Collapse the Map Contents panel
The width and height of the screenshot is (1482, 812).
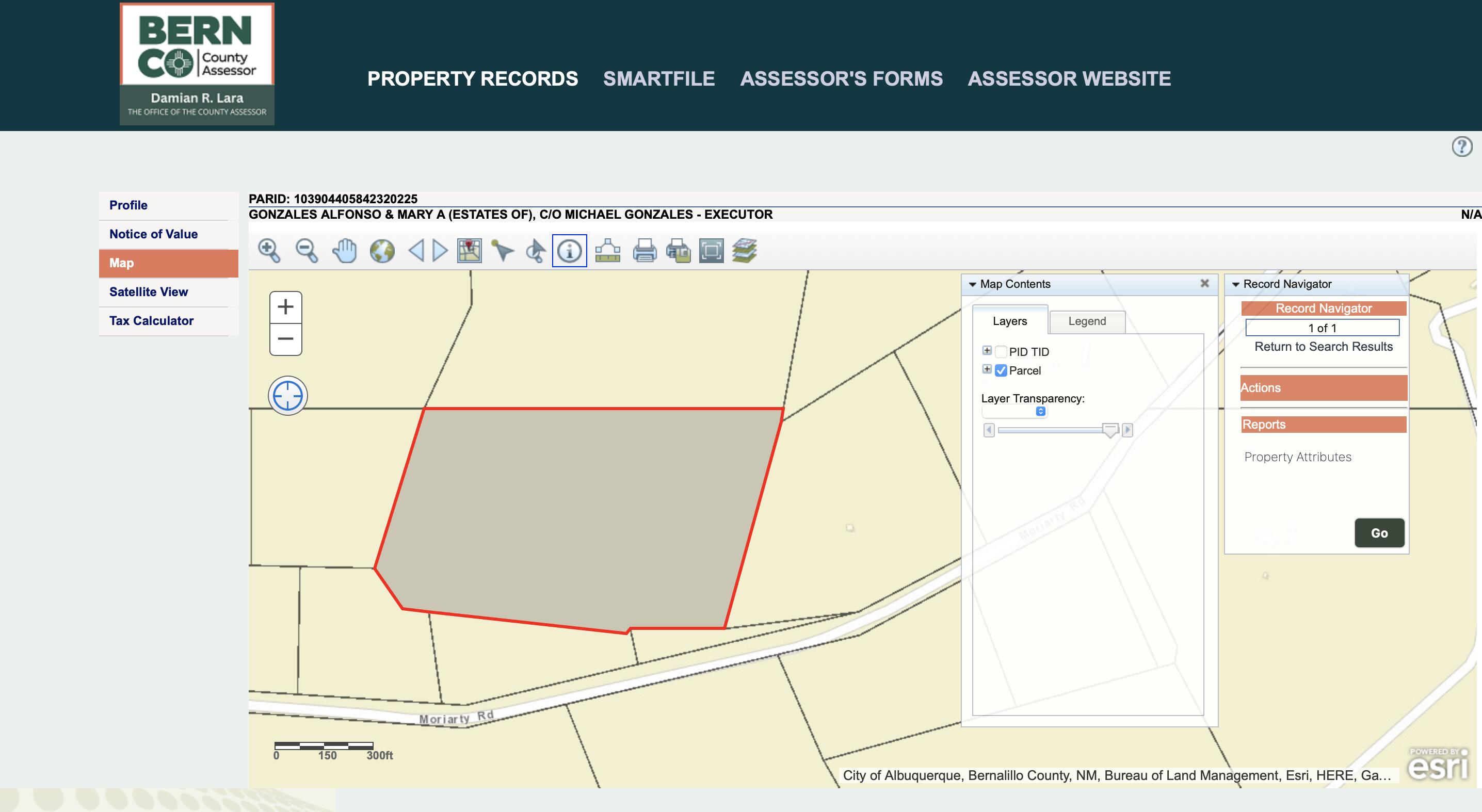974,284
